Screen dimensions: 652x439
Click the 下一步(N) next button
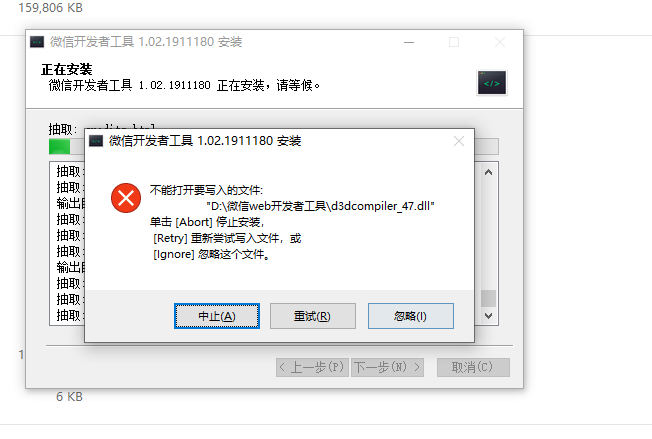click(x=388, y=367)
